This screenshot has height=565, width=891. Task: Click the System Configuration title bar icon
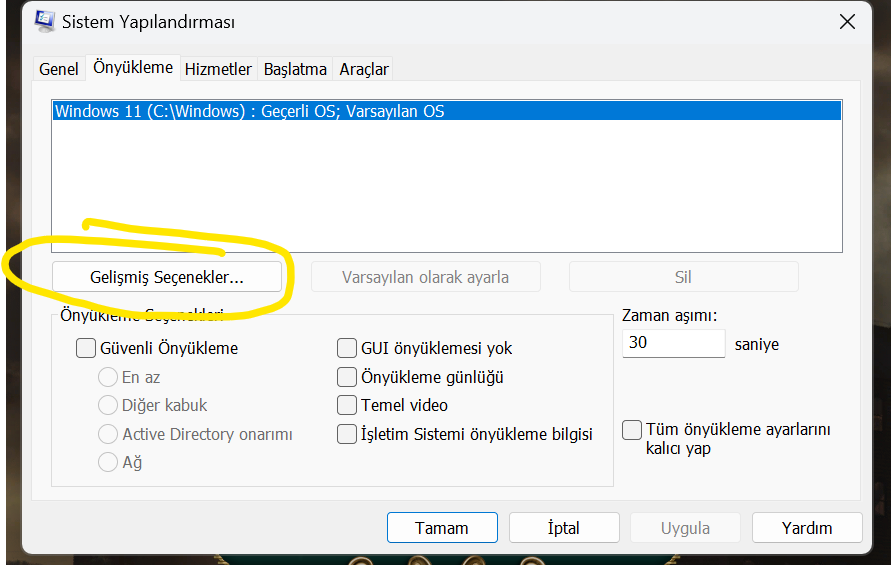pyautogui.click(x=44, y=22)
